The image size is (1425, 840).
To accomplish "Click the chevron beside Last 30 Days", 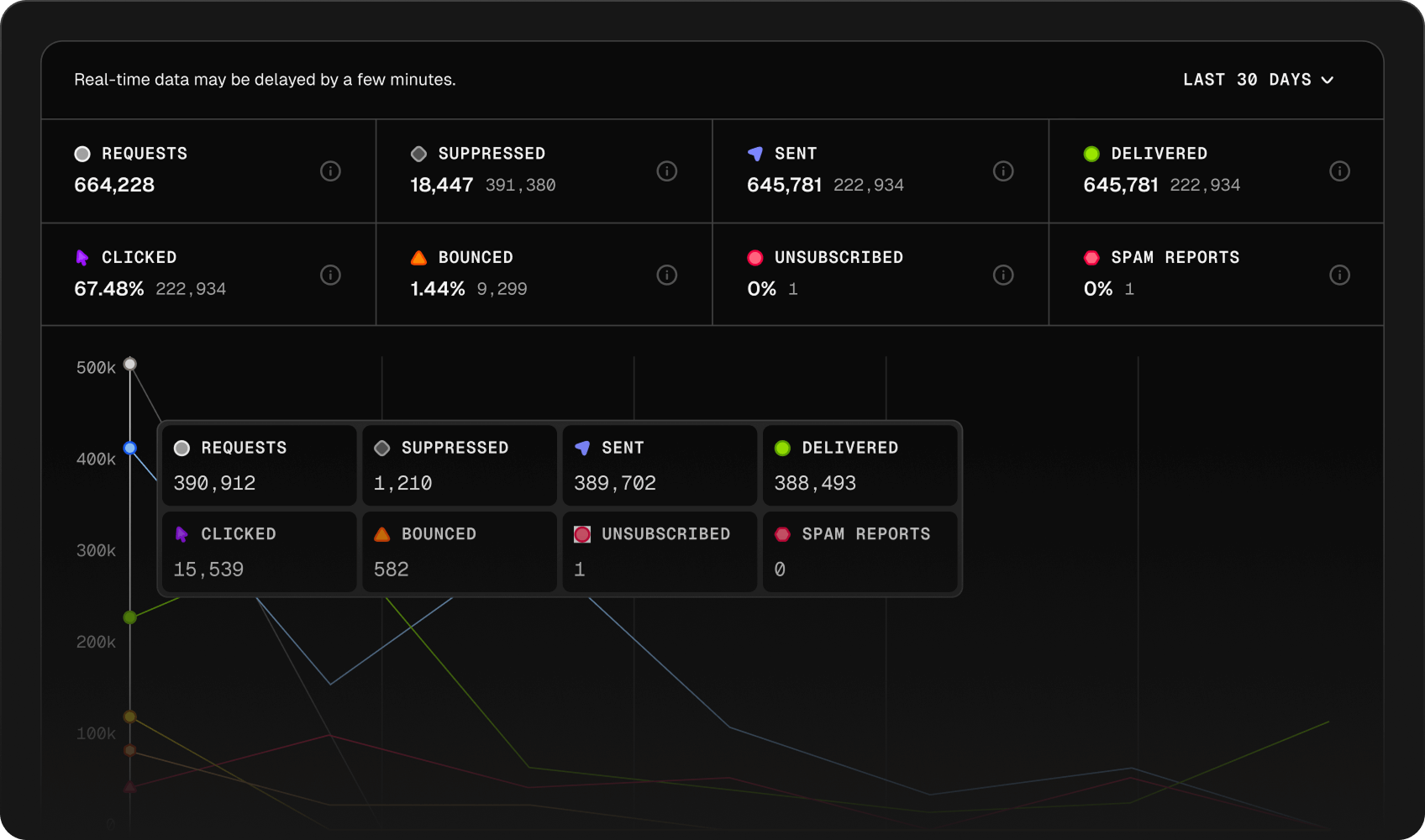I will (1328, 81).
